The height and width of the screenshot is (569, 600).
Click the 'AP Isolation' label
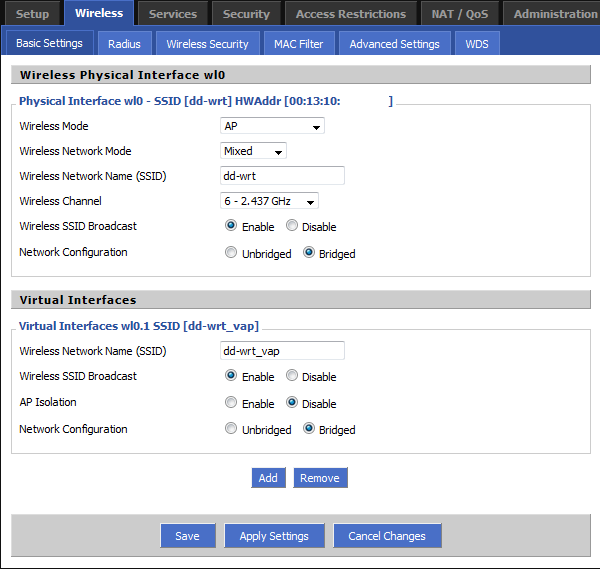(48, 402)
